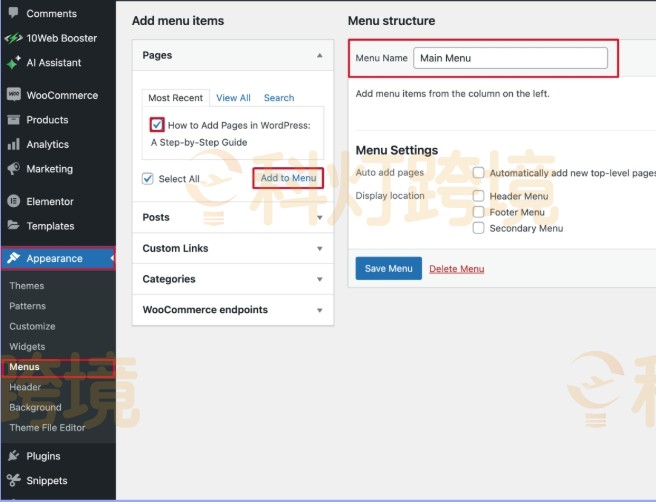Click the AI Assistant sparkle icon
The image size is (656, 502).
(x=13, y=62)
